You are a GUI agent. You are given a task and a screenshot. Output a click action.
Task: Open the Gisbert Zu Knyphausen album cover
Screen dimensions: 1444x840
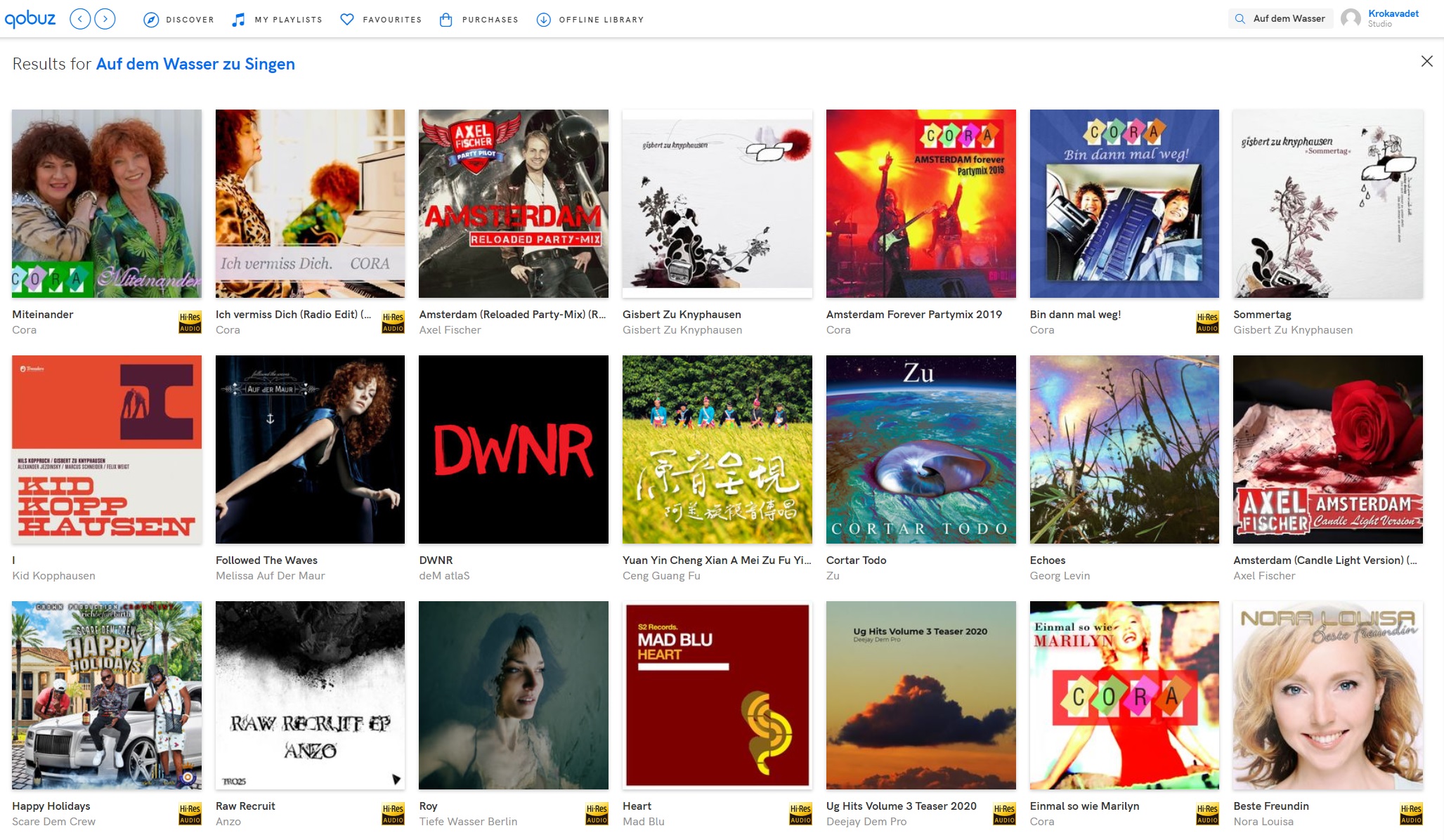(717, 204)
